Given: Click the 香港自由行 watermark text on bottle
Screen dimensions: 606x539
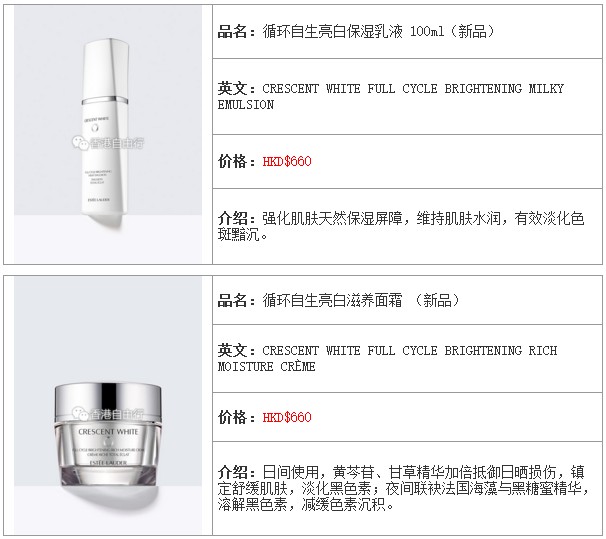Looking at the screenshot, I should click(x=116, y=143).
